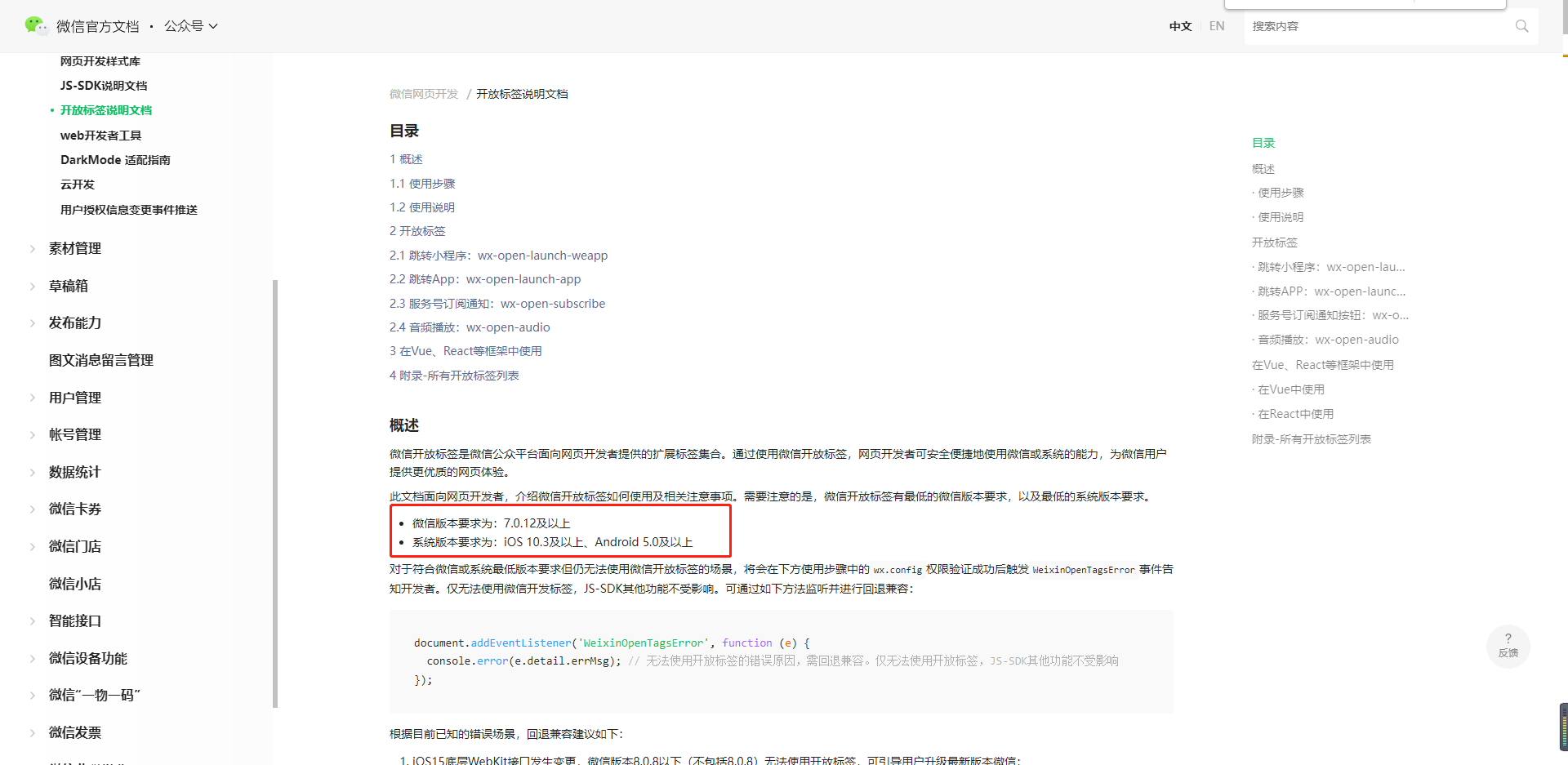Click the 概述 section heading
The image size is (1568, 765).
point(404,425)
